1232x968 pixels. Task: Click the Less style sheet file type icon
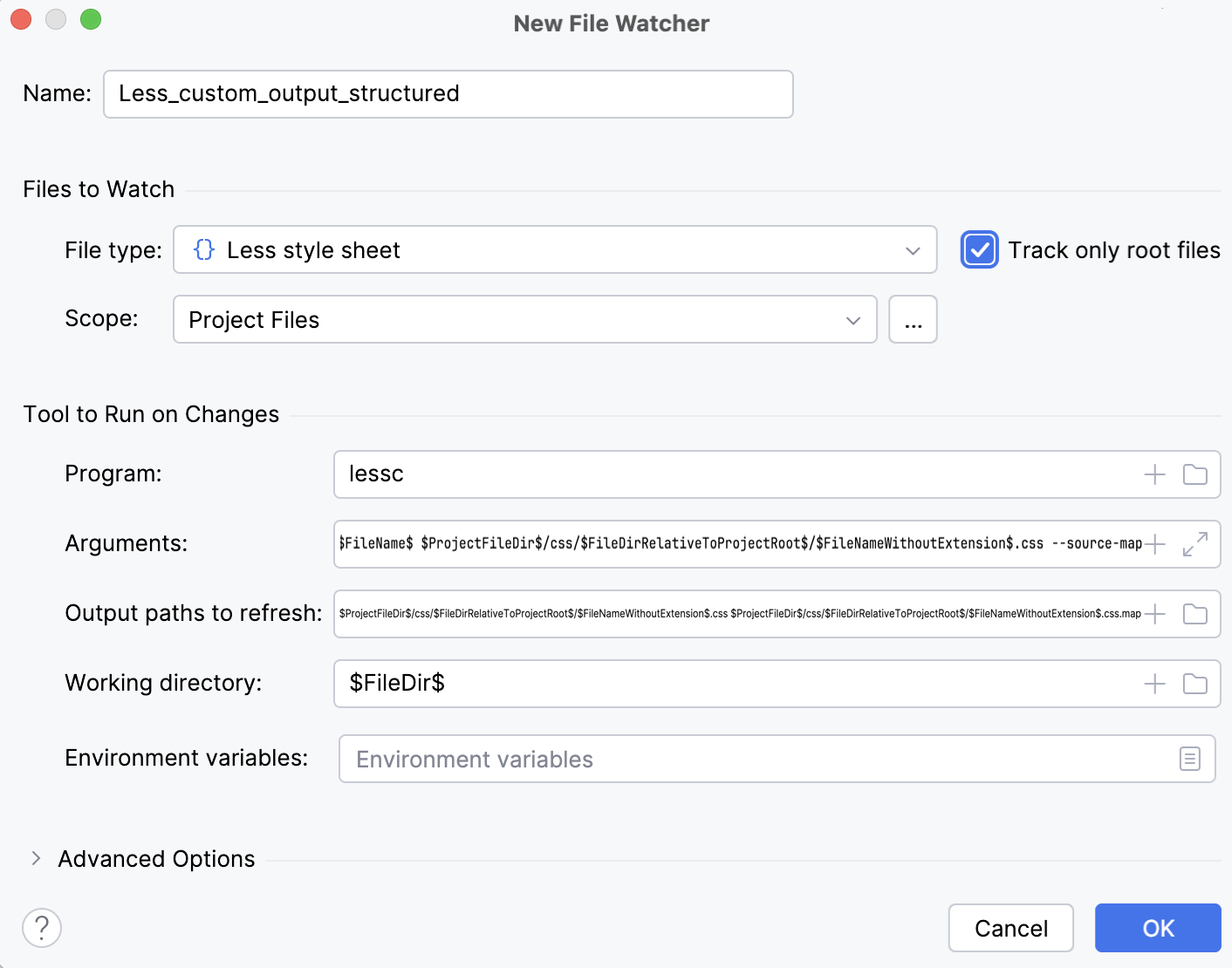[203, 249]
